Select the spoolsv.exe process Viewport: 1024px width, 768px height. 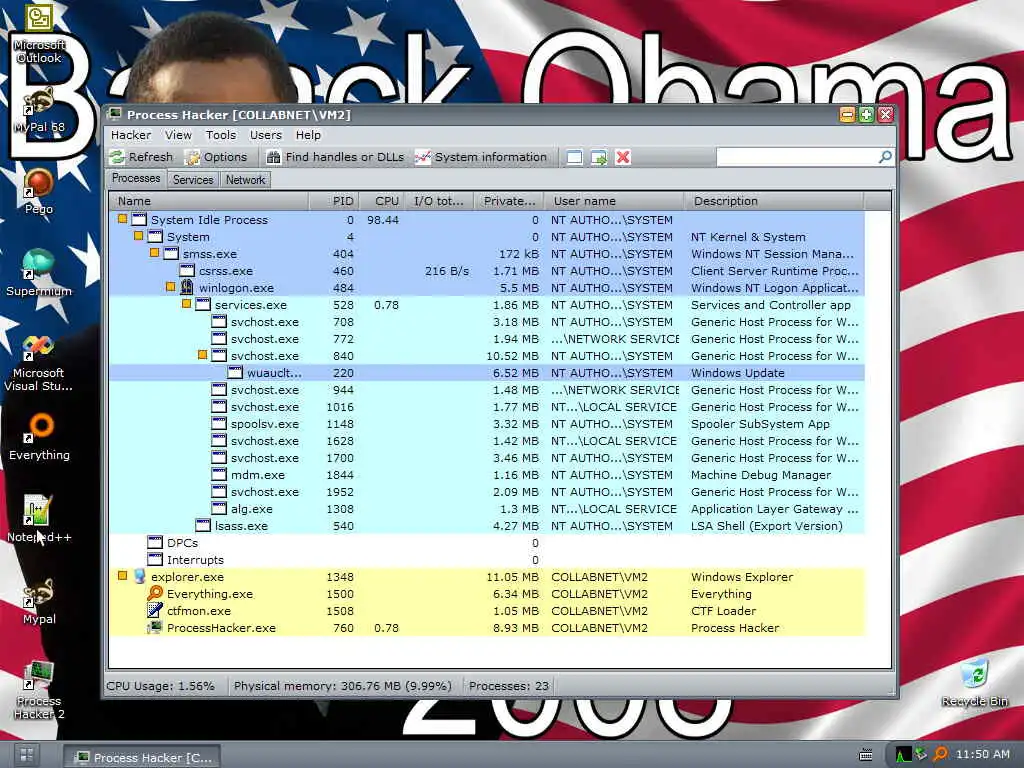click(487, 424)
